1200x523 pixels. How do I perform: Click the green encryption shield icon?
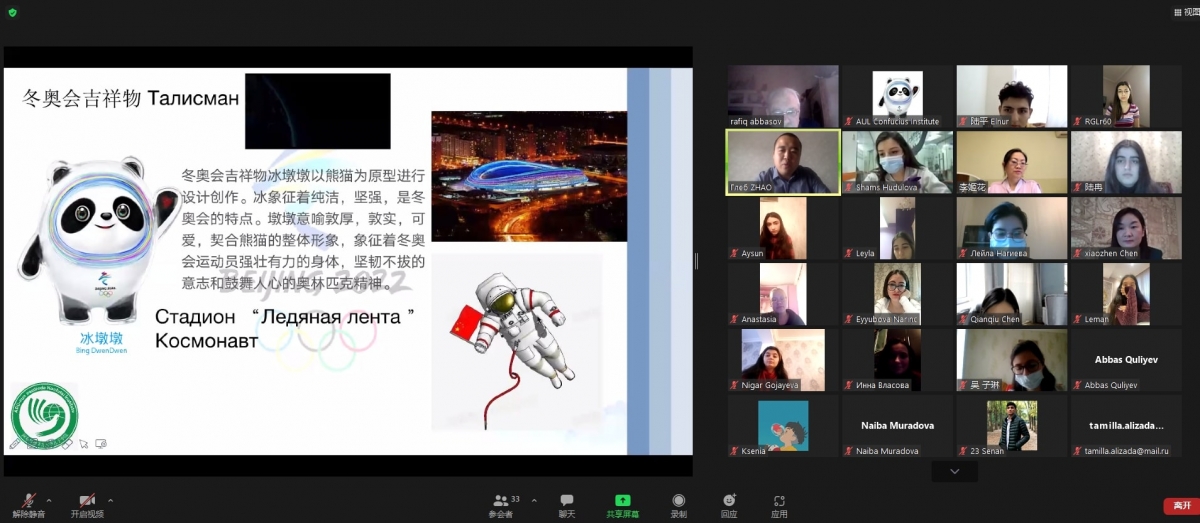[x=12, y=12]
